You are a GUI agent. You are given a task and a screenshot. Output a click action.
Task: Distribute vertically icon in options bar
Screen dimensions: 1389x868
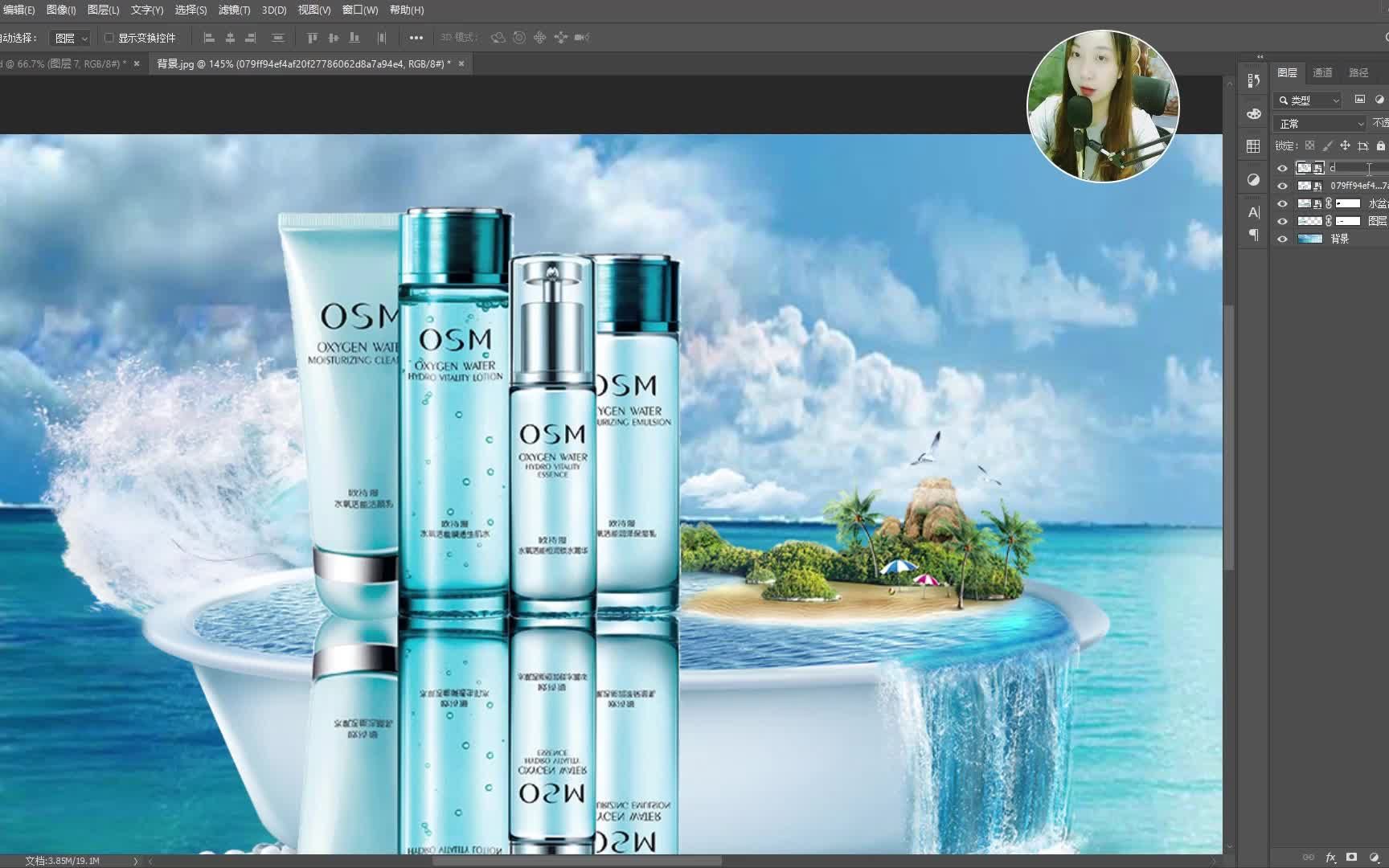pos(278,38)
